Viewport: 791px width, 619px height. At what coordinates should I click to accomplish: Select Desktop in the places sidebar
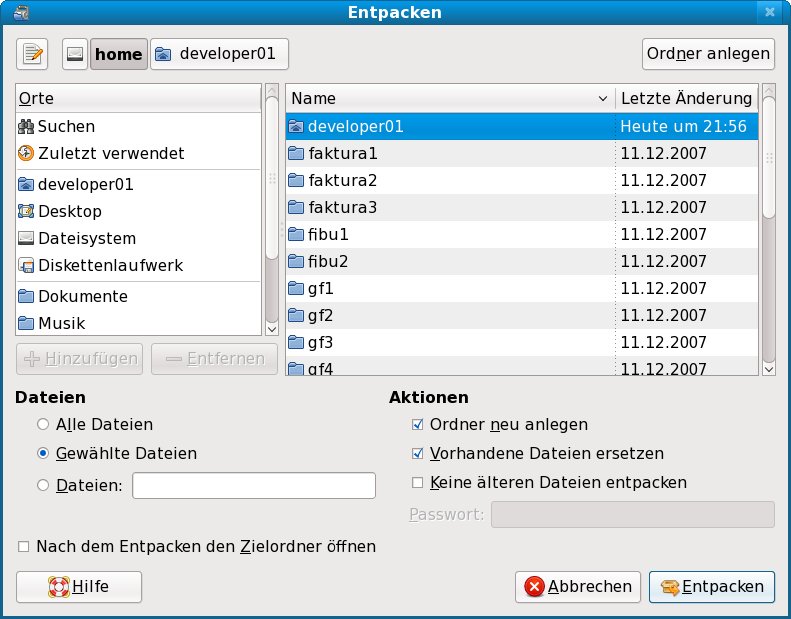coord(69,212)
